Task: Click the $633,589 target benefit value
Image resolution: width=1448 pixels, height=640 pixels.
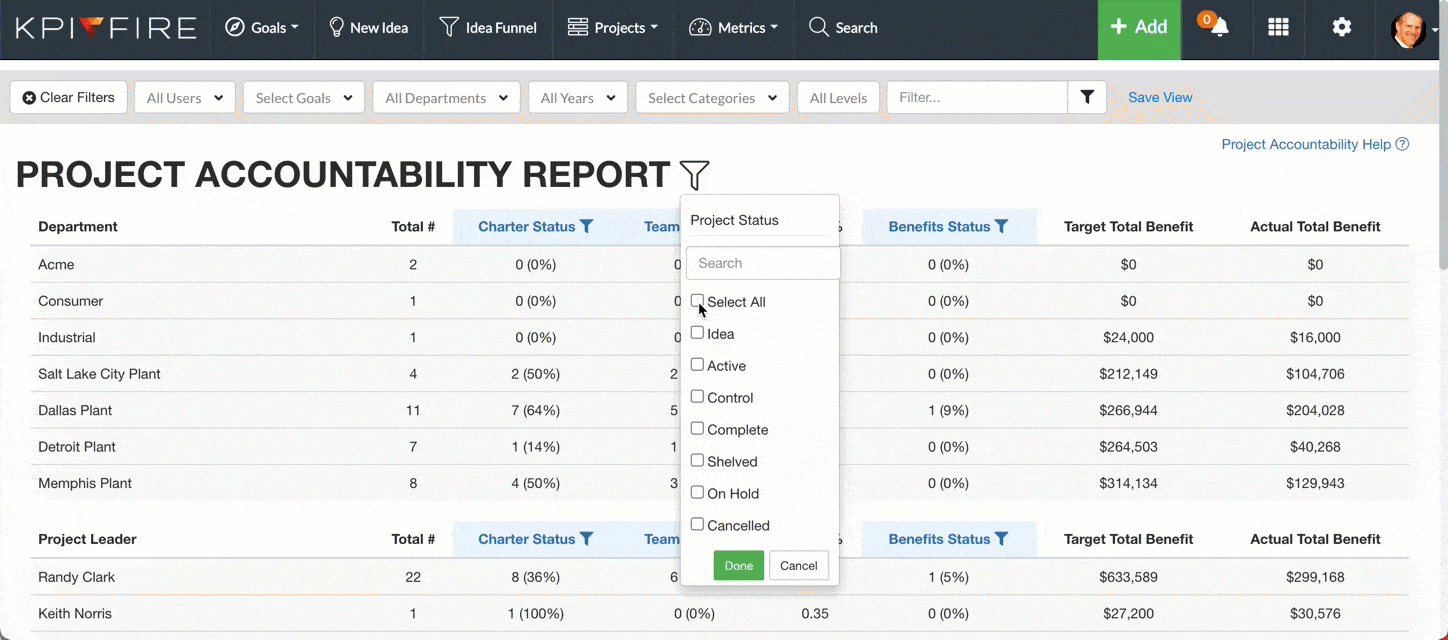Action: coord(1128,577)
